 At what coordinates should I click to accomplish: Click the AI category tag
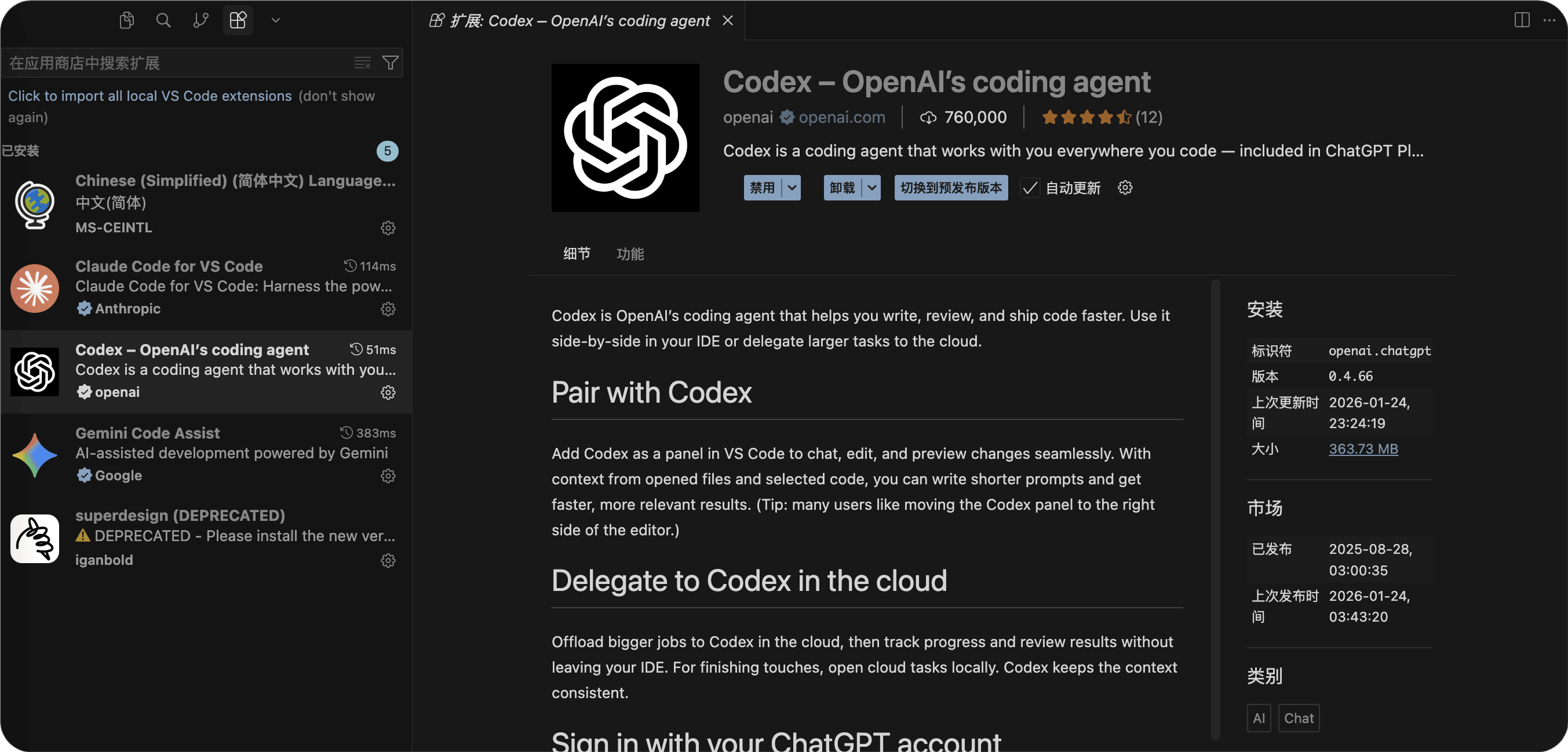click(x=1259, y=718)
